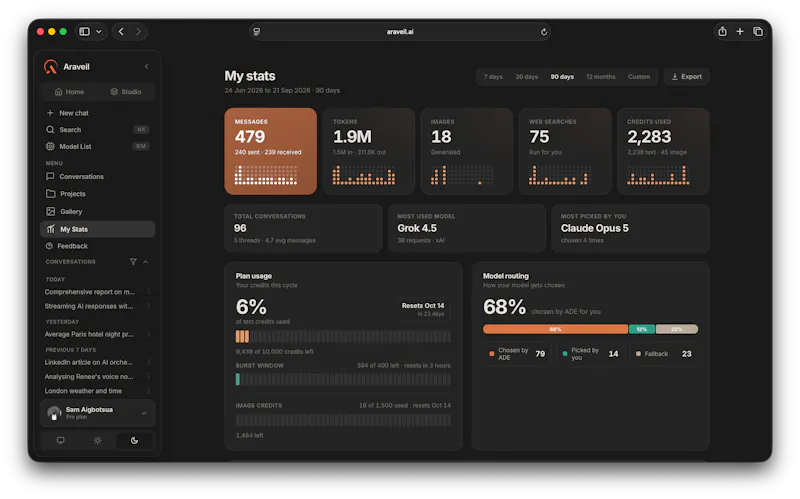Open the Projects folder item
800x499 pixels.
pyautogui.click(x=97, y=194)
